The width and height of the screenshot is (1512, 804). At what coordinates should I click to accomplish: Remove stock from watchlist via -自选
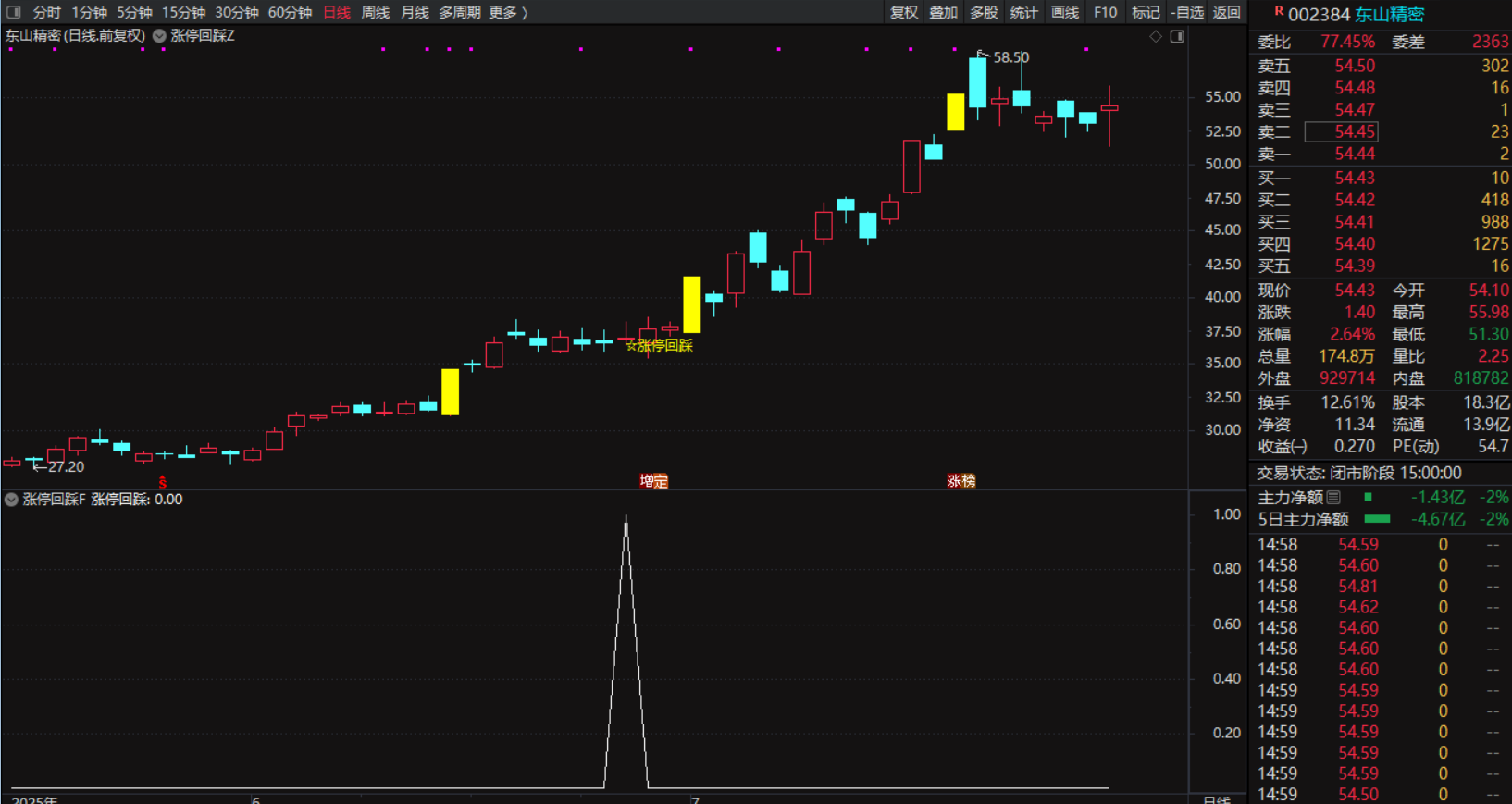click(x=1187, y=12)
